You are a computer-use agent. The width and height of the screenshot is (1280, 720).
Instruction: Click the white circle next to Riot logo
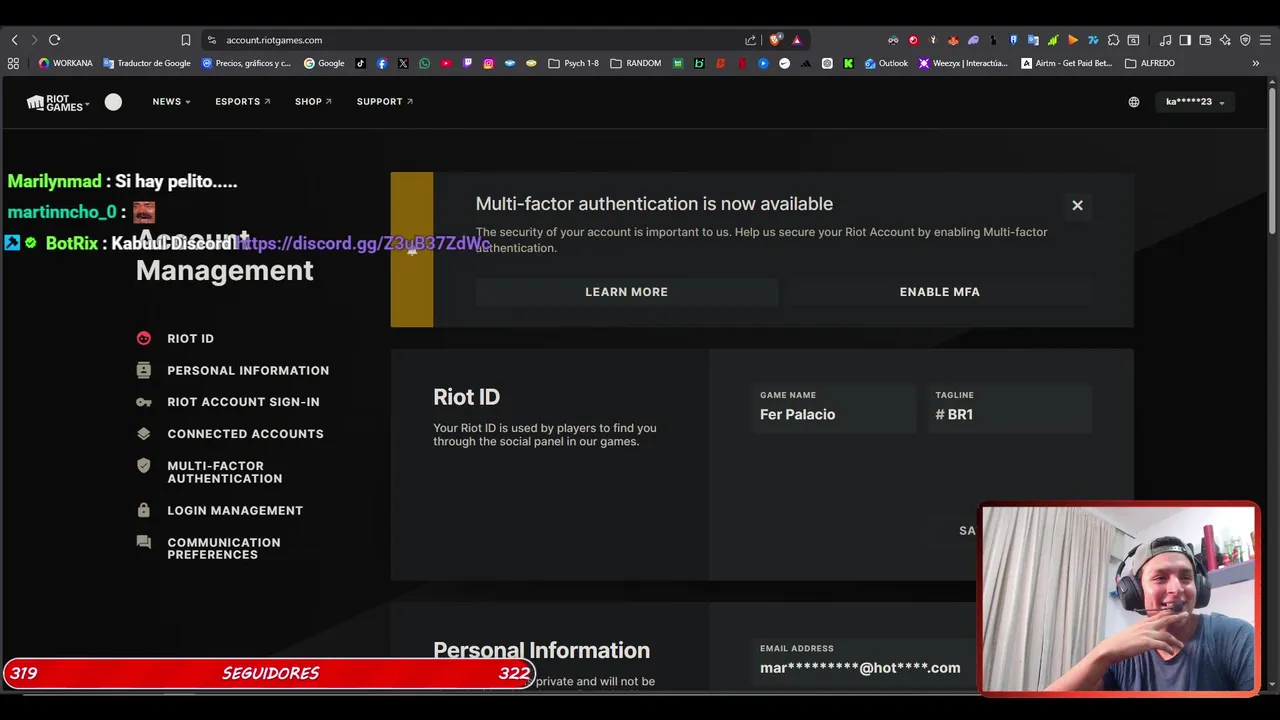(113, 102)
